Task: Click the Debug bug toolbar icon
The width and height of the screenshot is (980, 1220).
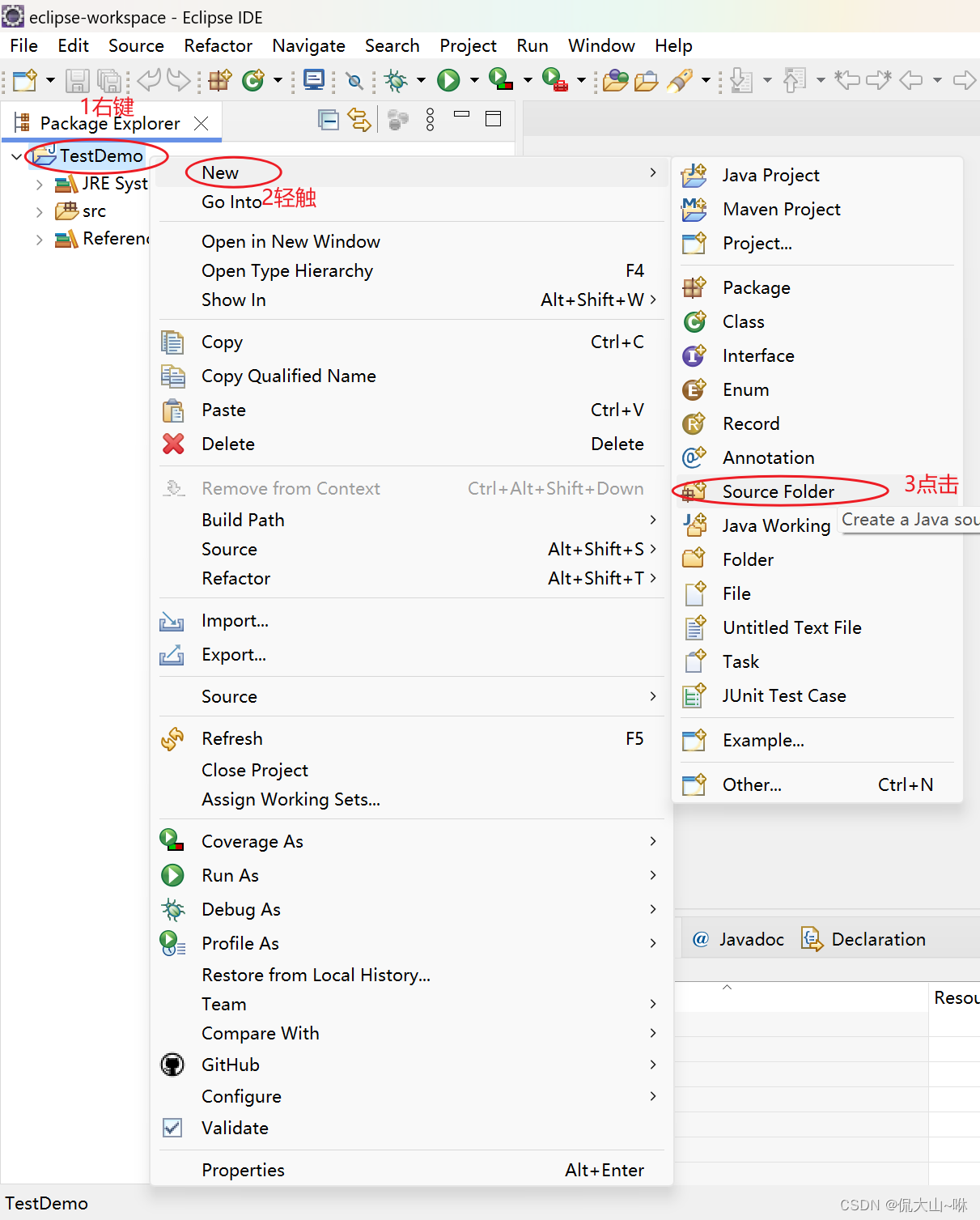Action: point(396,80)
